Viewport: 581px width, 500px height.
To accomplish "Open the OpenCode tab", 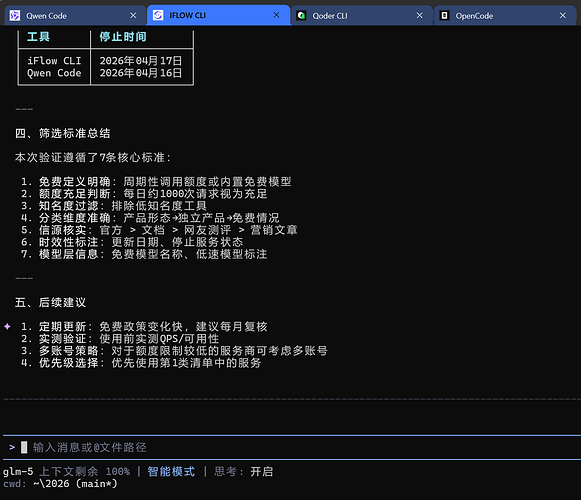I will 505,16.
